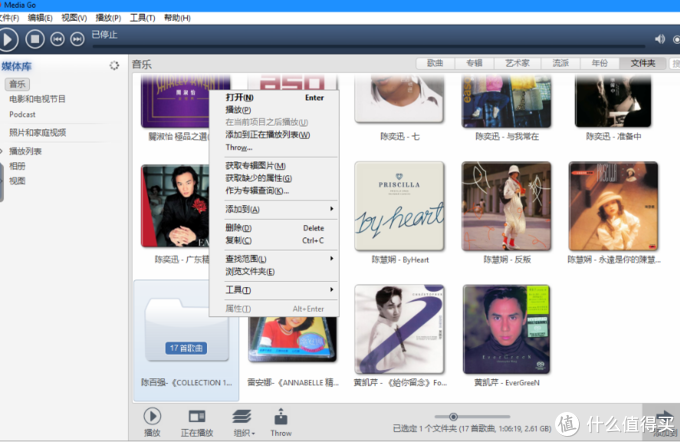680x442 pixels.
Task: Select 照片和家庭视频 in the sidebar
Action: [x=38, y=133]
